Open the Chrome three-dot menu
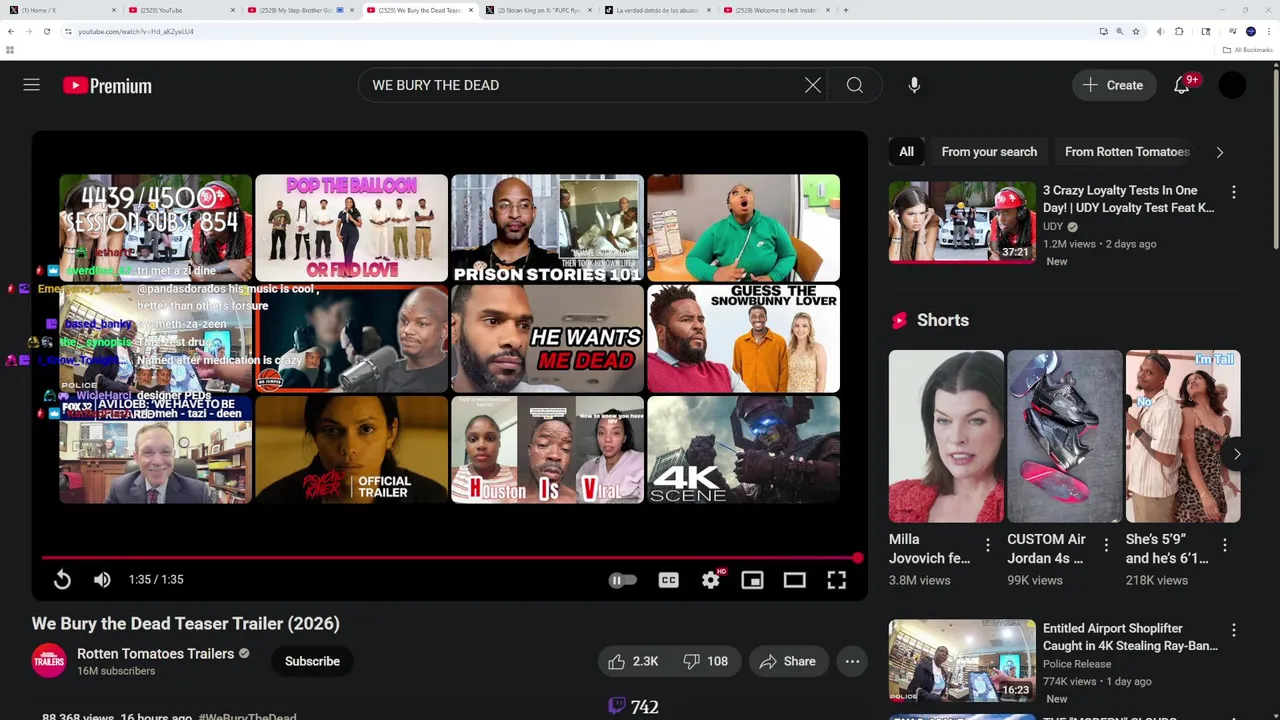Image resolution: width=1280 pixels, height=720 pixels. (x=1268, y=31)
